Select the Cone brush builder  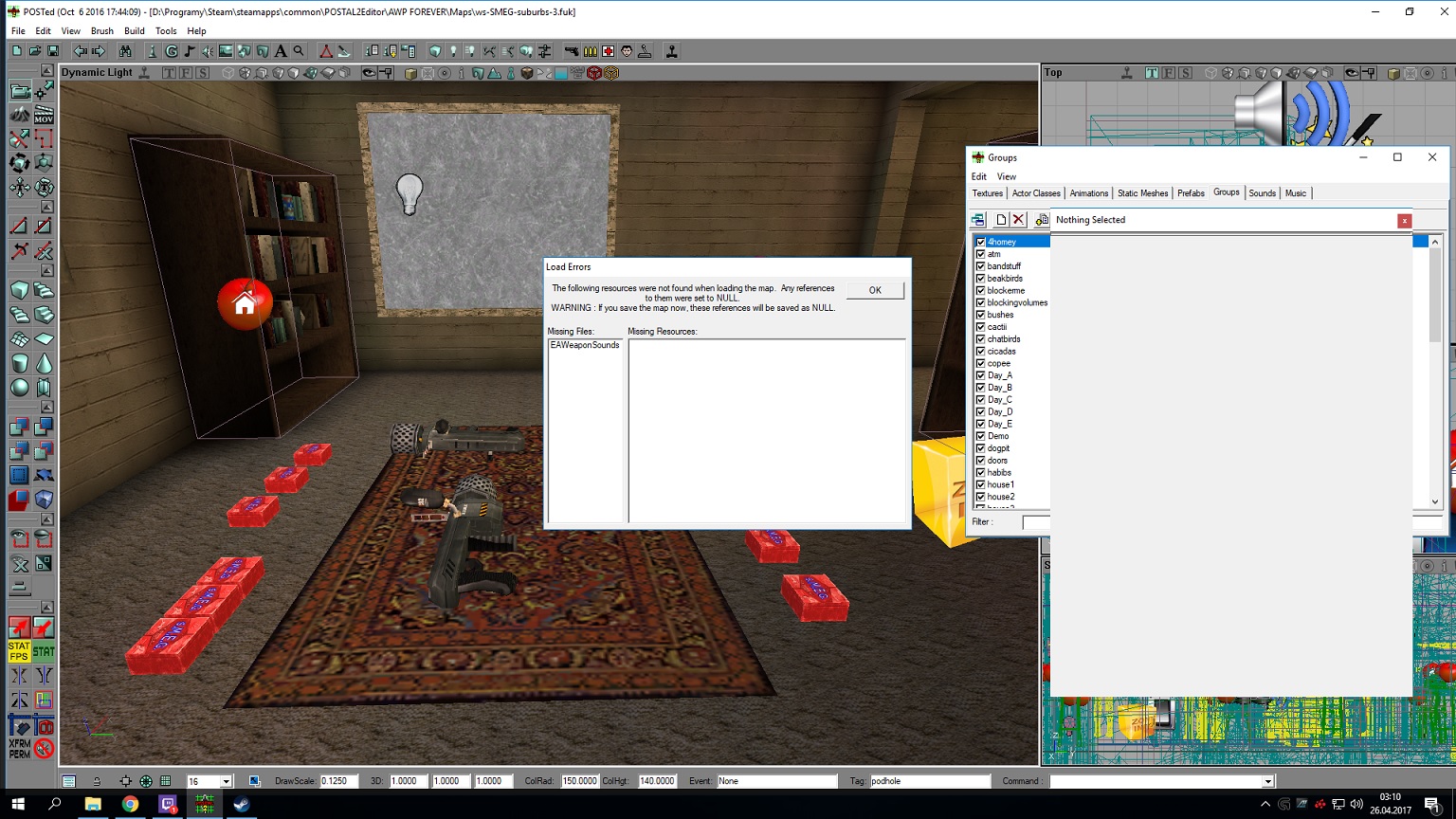point(44,363)
